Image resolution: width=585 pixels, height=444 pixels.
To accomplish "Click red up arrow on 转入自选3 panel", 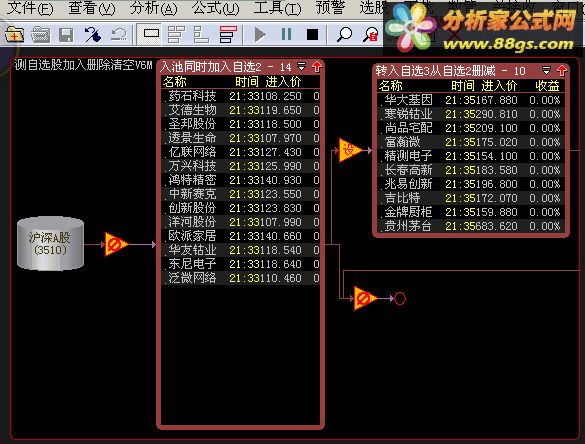I will 562,70.
